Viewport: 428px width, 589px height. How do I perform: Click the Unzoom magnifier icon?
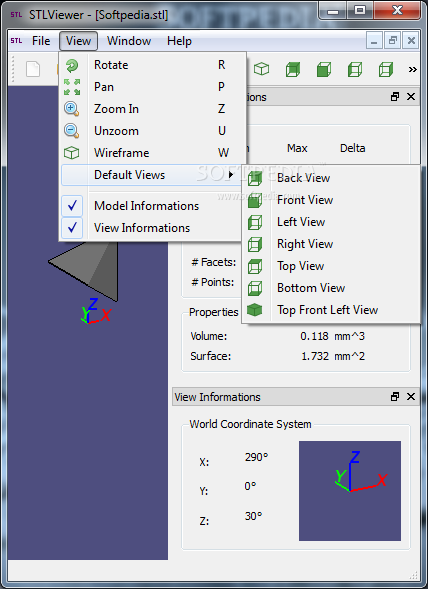[71, 131]
